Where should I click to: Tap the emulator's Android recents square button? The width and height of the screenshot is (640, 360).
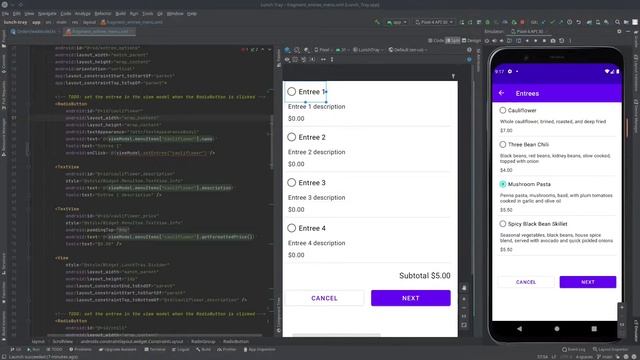click(x=594, y=329)
